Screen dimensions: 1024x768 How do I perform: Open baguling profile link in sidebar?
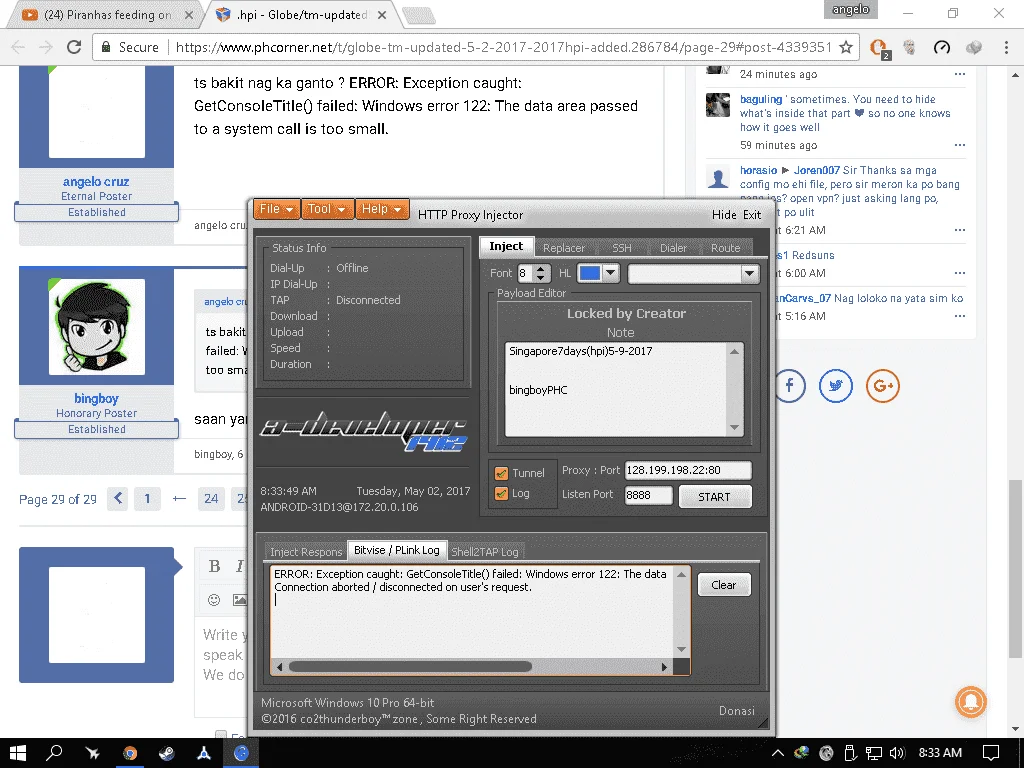[x=761, y=99]
